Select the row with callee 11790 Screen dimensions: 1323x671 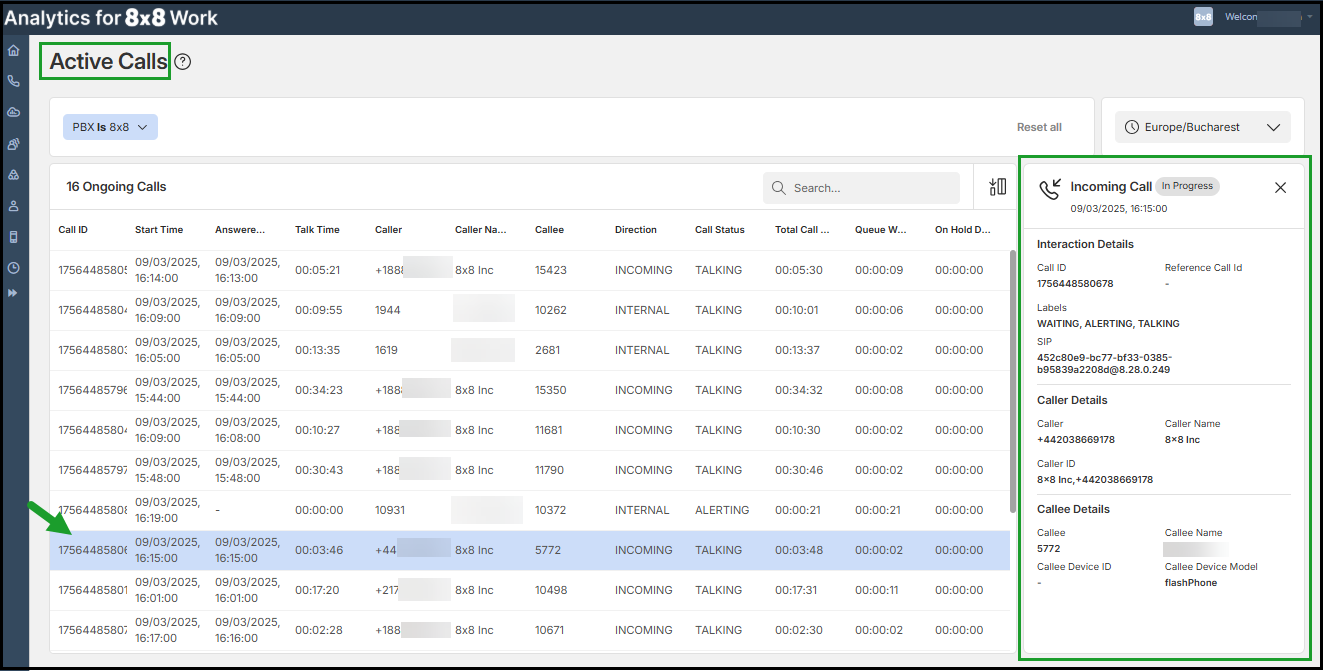pos(530,470)
